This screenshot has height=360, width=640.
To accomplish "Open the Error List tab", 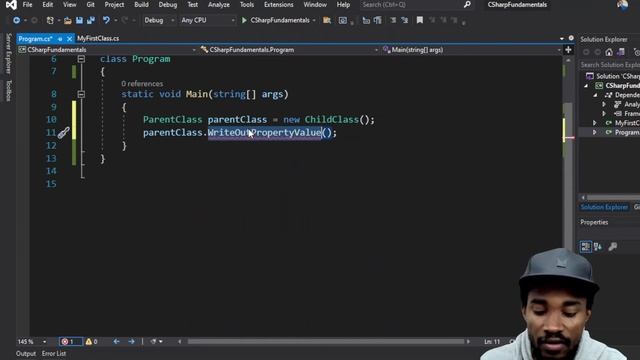I will [x=54, y=353].
